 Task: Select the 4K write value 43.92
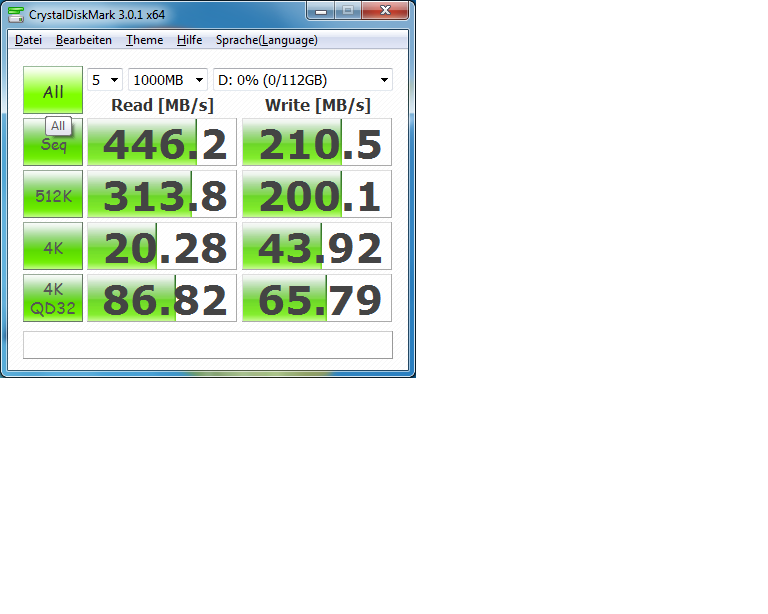317,246
